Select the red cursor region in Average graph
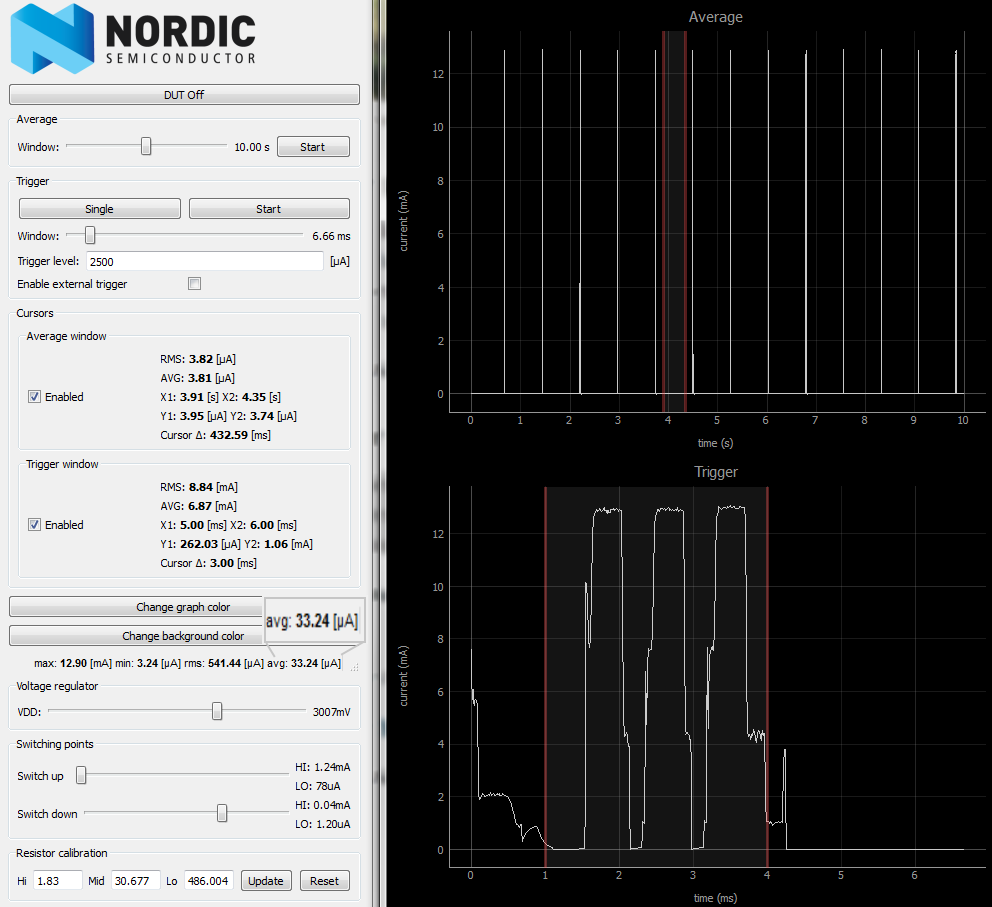This screenshot has height=907, width=992. point(674,221)
